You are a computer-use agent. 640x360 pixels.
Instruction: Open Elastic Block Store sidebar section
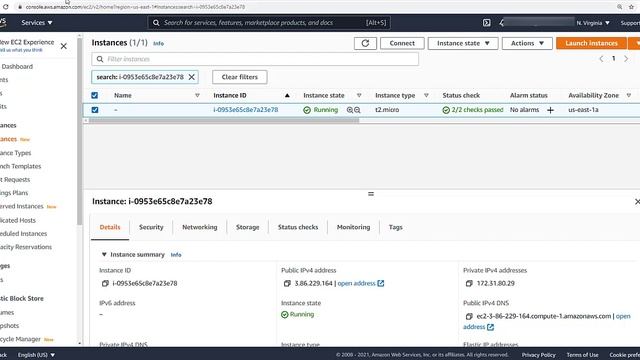tap(22, 298)
